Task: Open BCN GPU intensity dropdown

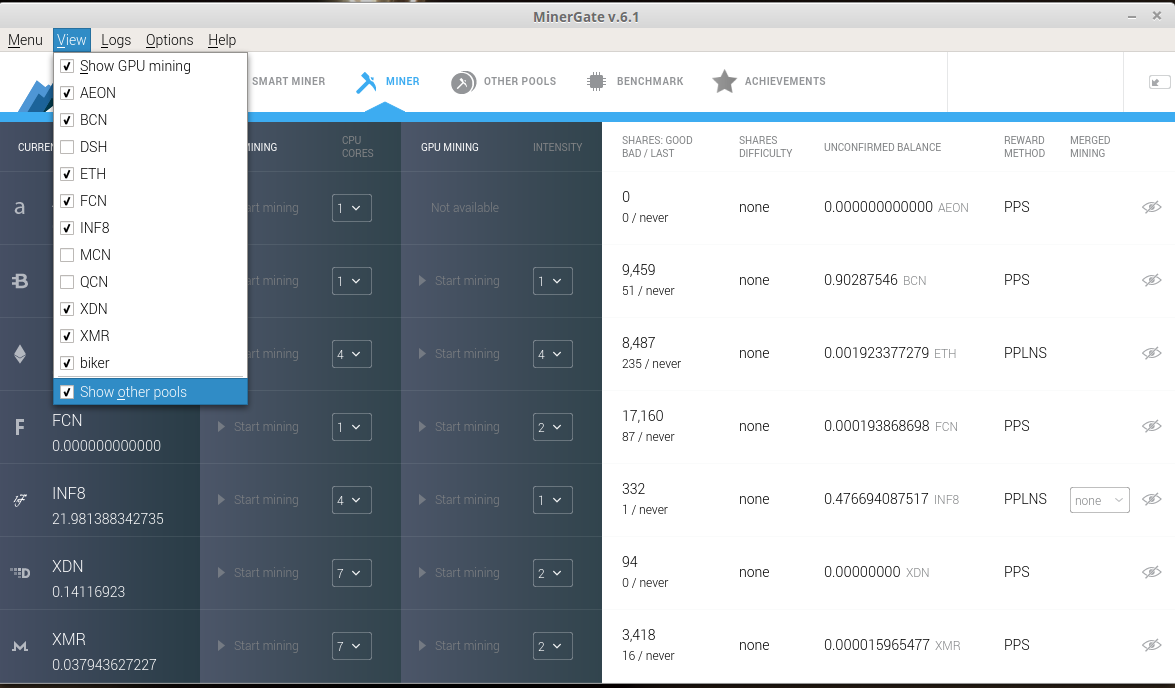Action: [552, 281]
